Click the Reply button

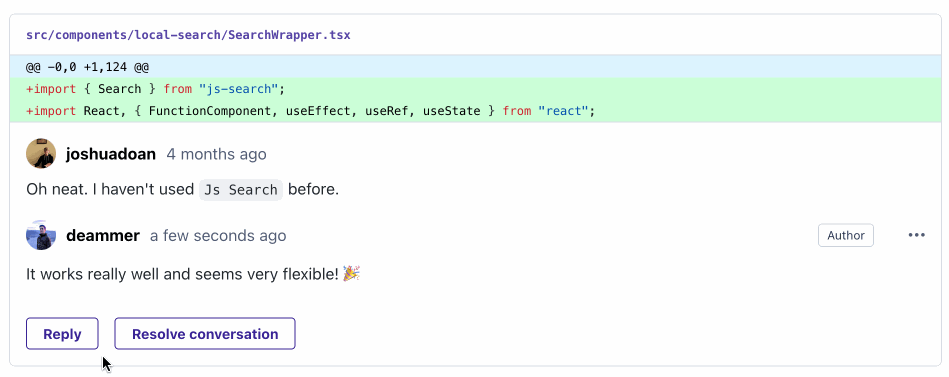click(x=62, y=334)
